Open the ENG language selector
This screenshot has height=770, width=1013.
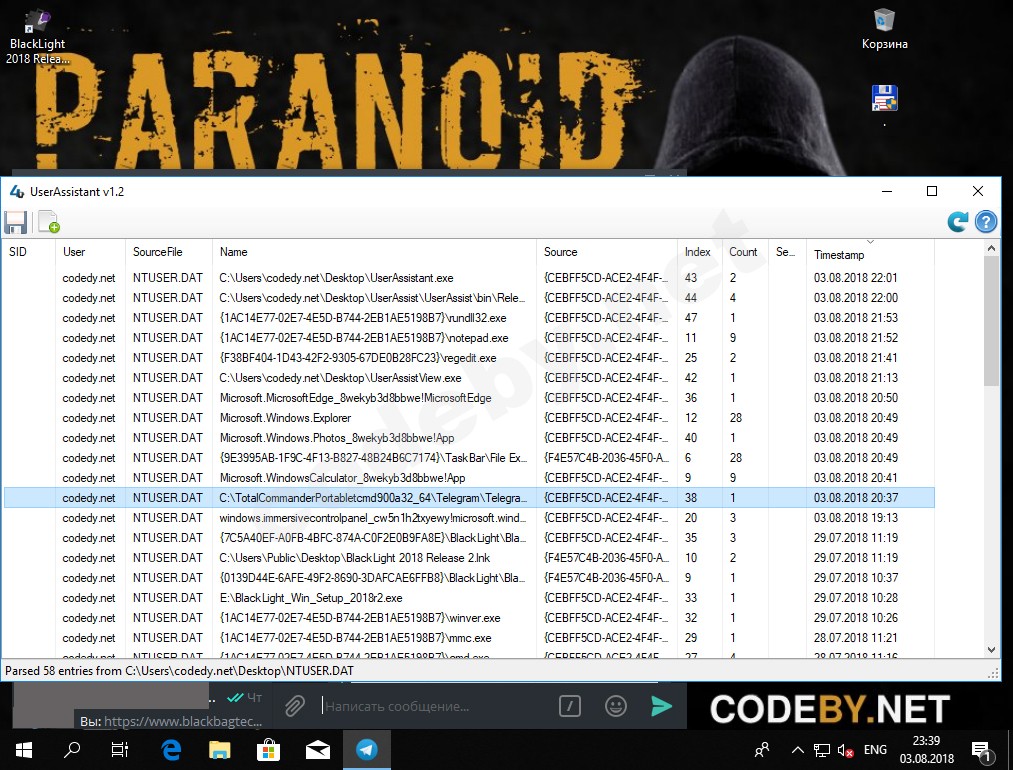[874, 749]
